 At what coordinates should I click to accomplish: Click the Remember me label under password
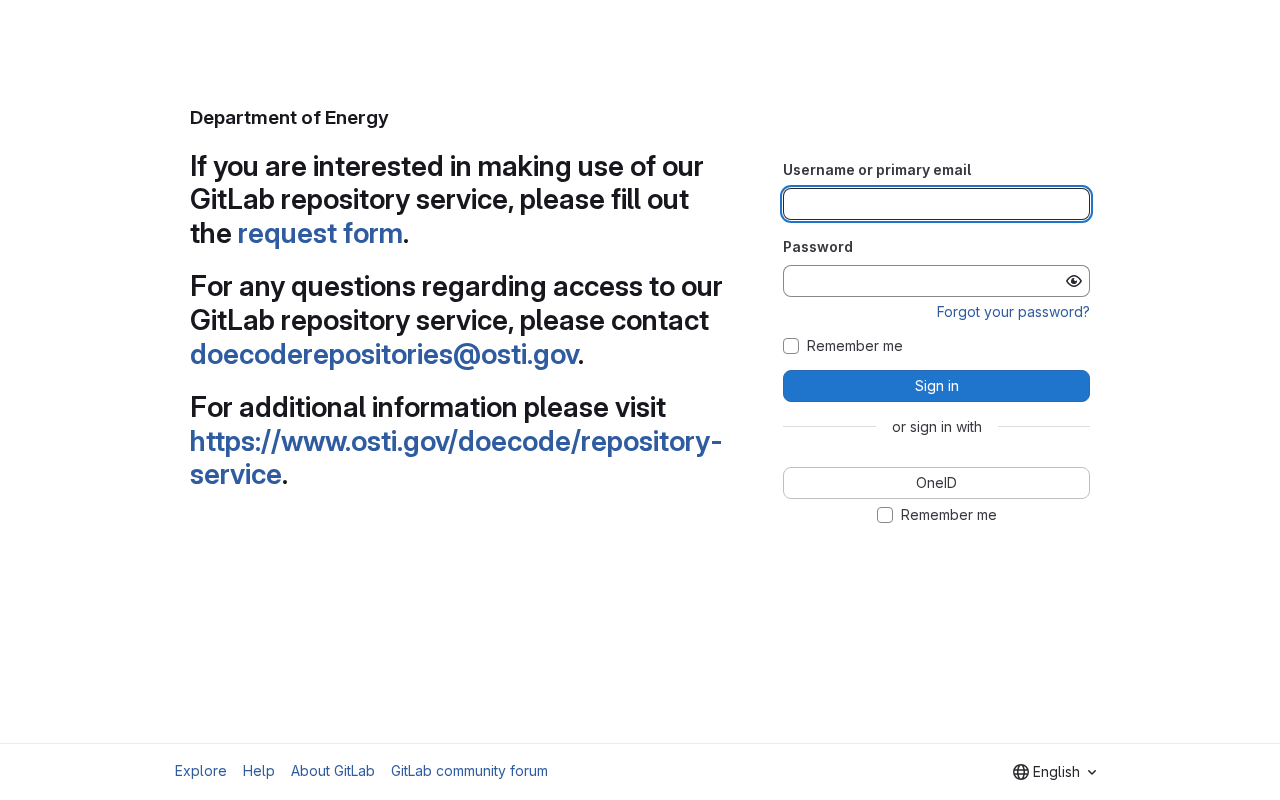[855, 346]
